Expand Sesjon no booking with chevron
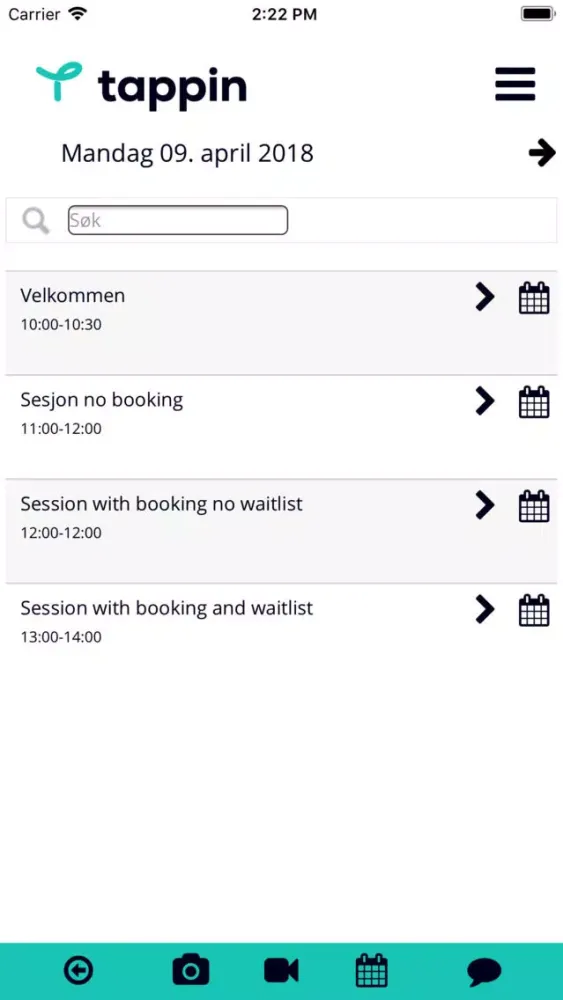This screenshot has height=1000, width=563. [485, 401]
